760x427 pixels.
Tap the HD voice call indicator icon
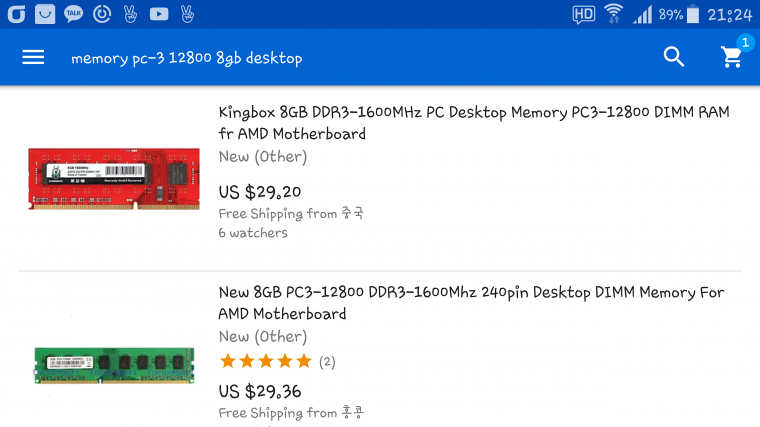pos(584,15)
